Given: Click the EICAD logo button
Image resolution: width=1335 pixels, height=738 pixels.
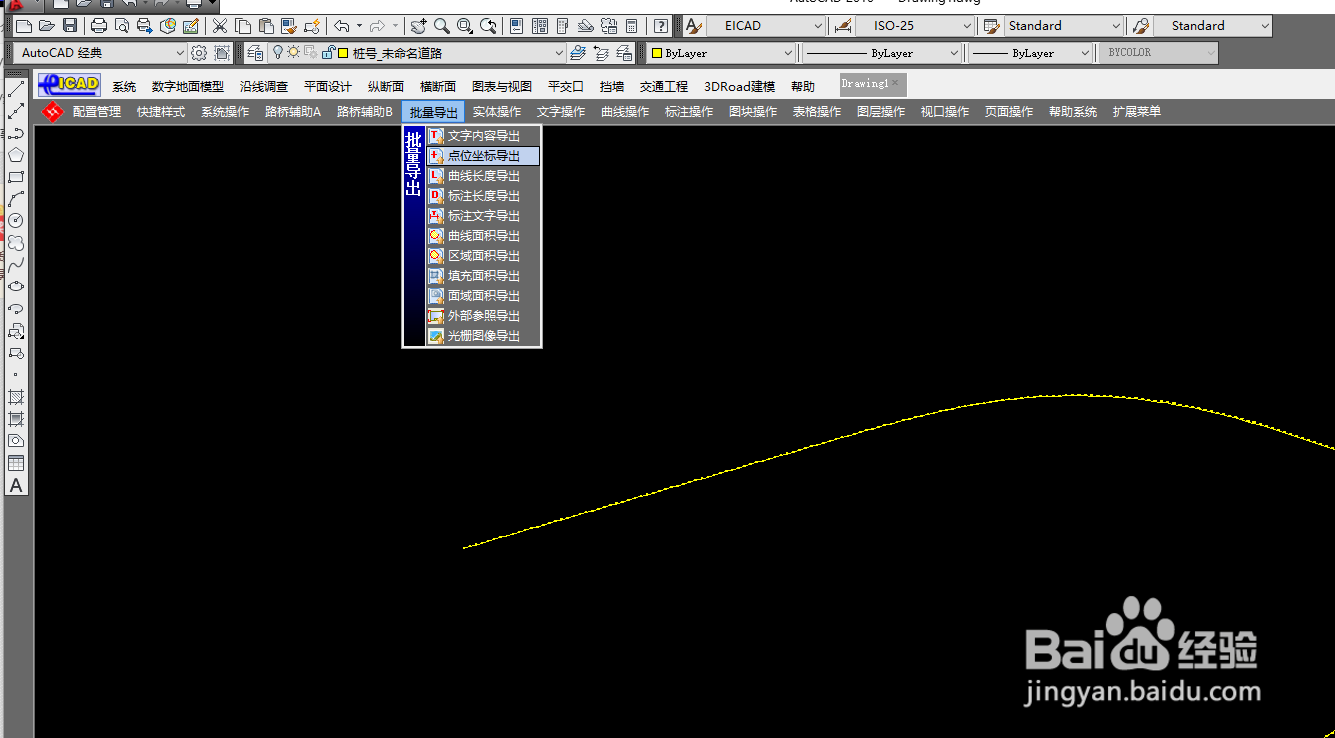Looking at the screenshot, I should tap(69, 84).
